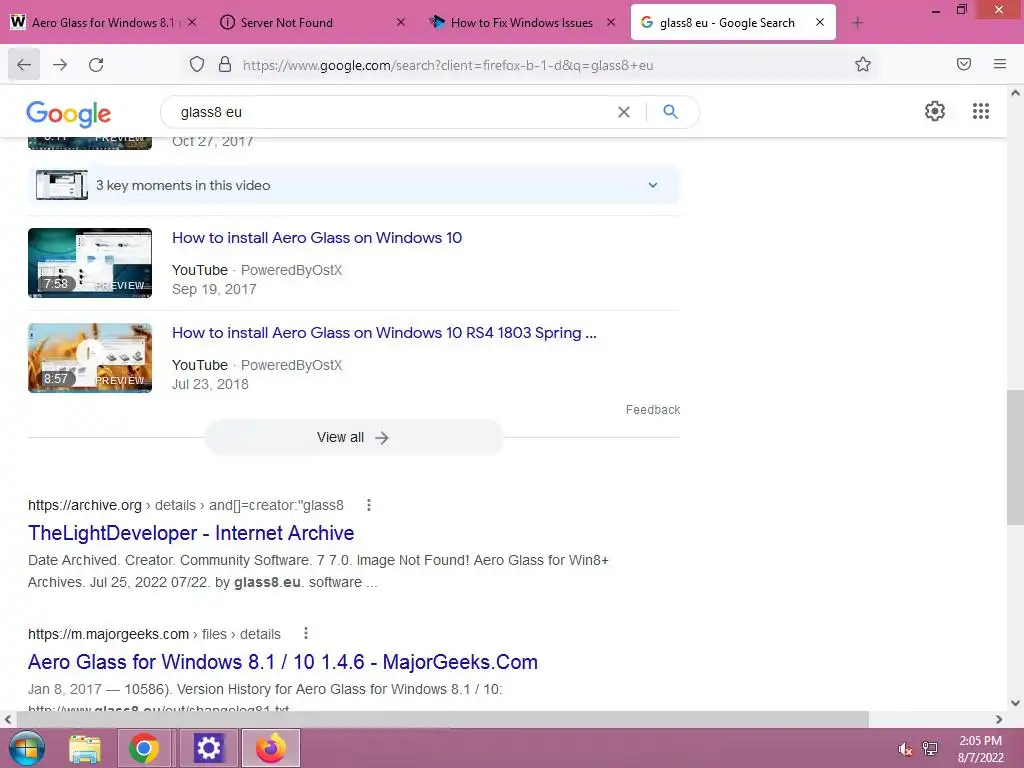1024x768 pixels.
Task: Open Firefox application menu
Action: click(x=1000, y=64)
